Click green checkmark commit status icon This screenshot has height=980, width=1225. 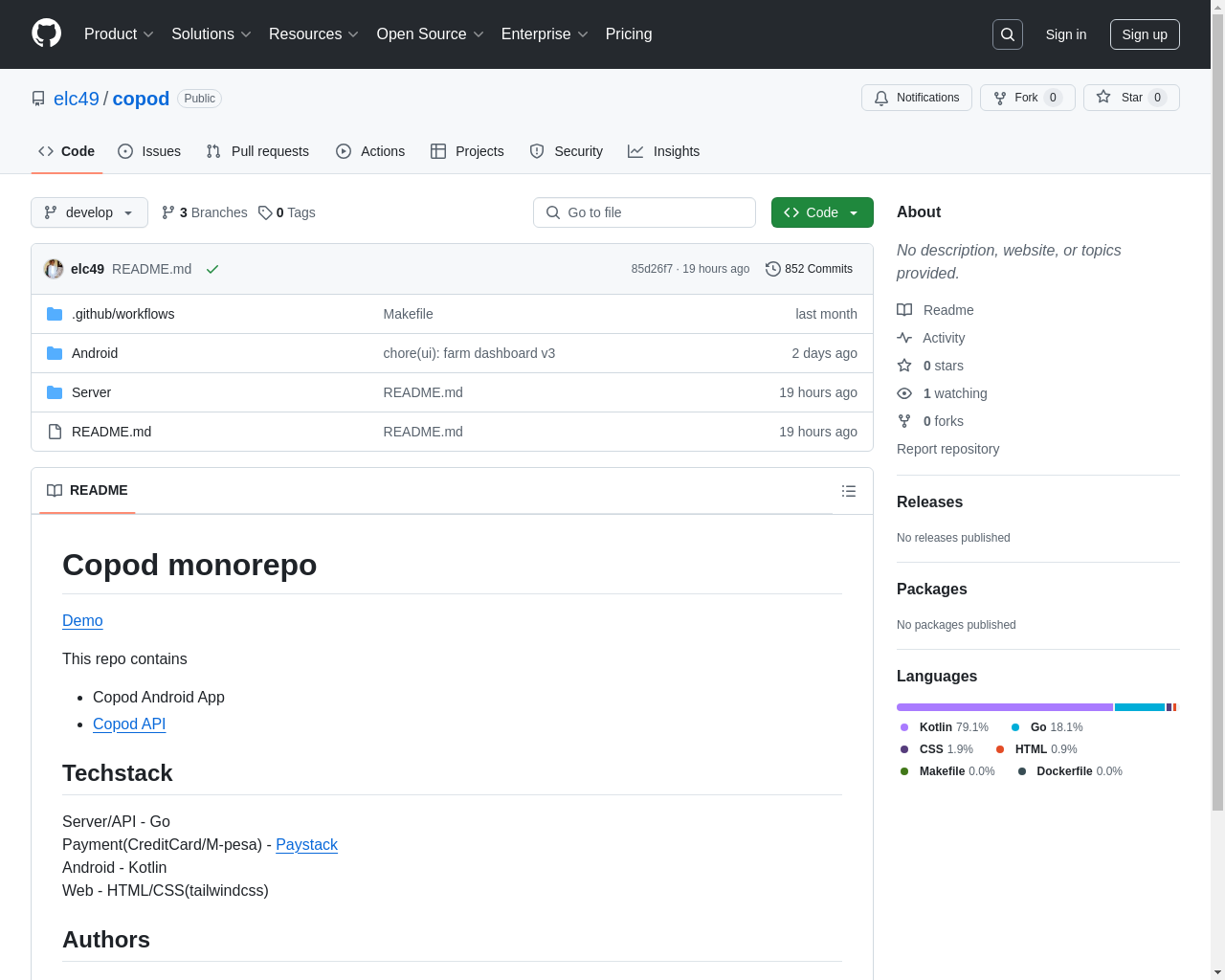point(212,269)
